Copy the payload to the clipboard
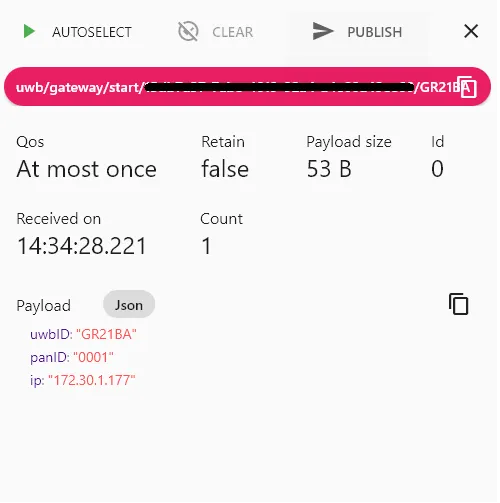 pyautogui.click(x=459, y=304)
